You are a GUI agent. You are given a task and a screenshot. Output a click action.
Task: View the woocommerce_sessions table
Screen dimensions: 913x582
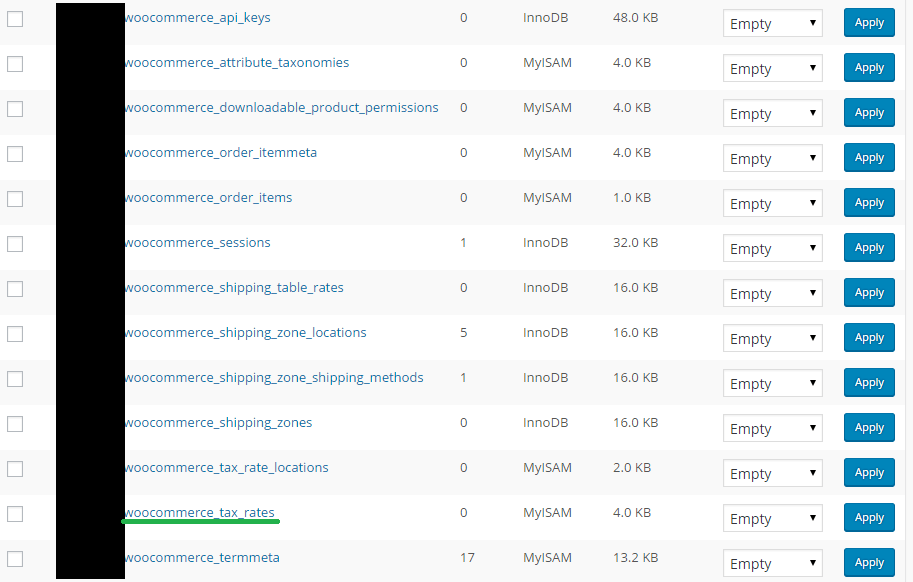tap(197, 243)
